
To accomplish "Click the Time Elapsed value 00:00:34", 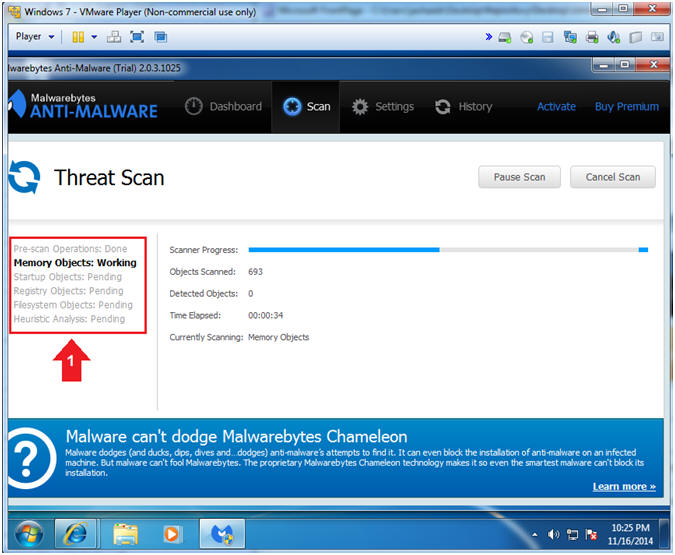I will [266, 316].
